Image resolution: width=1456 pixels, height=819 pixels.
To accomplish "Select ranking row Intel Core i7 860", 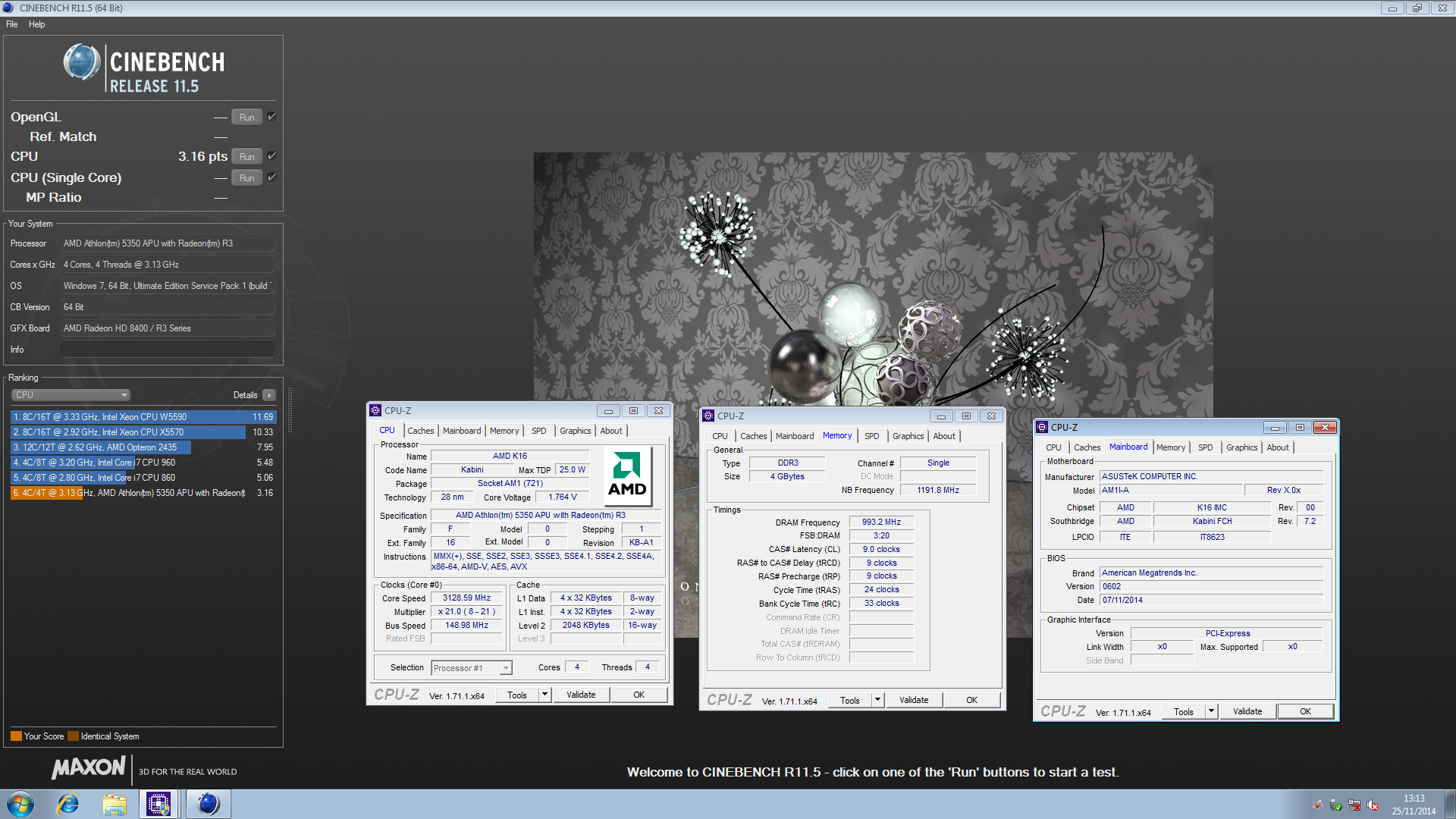I will coord(143,478).
